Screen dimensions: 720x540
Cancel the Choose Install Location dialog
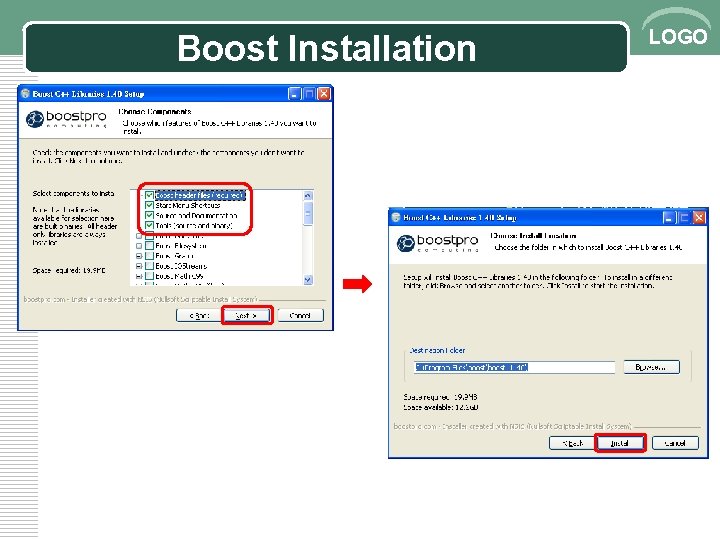[675, 443]
